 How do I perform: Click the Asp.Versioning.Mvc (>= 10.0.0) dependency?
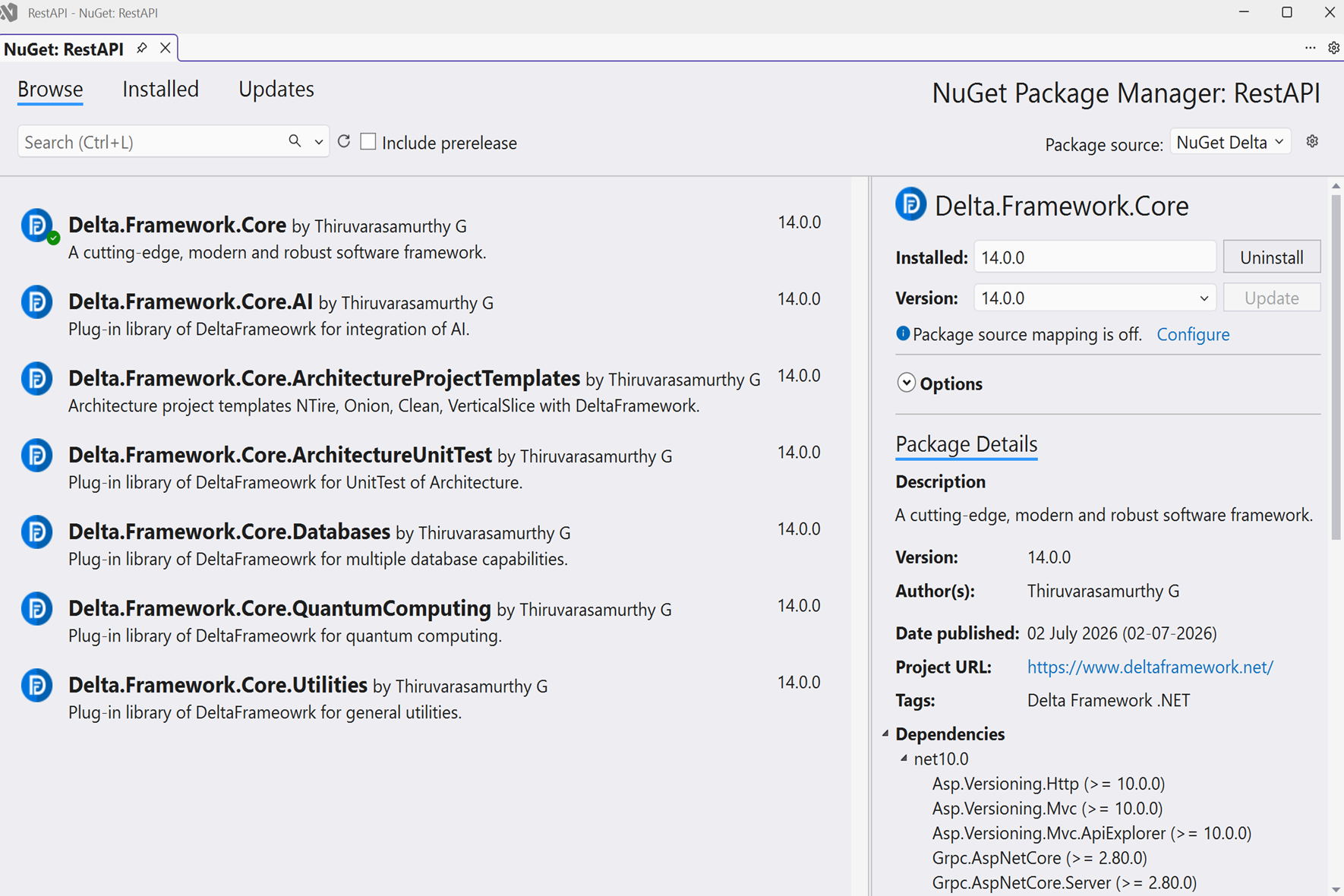click(1047, 808)
